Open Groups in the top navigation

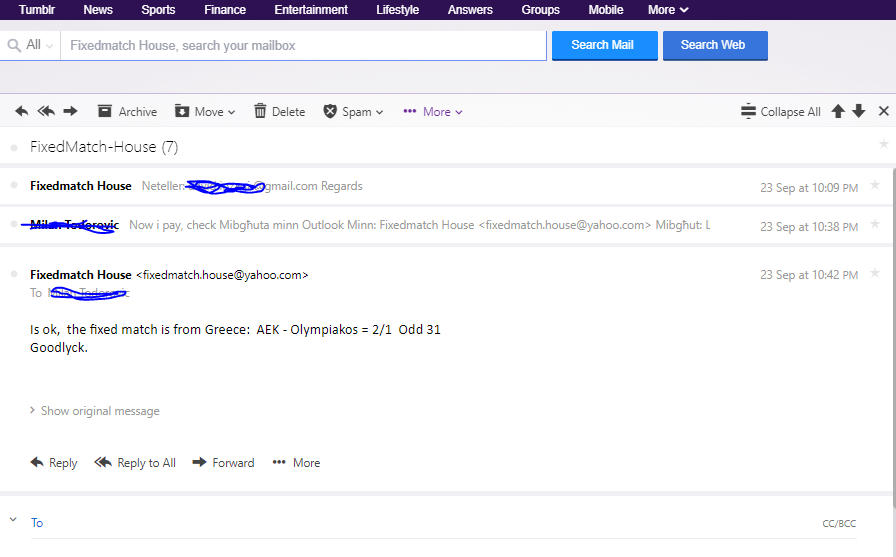541,10
